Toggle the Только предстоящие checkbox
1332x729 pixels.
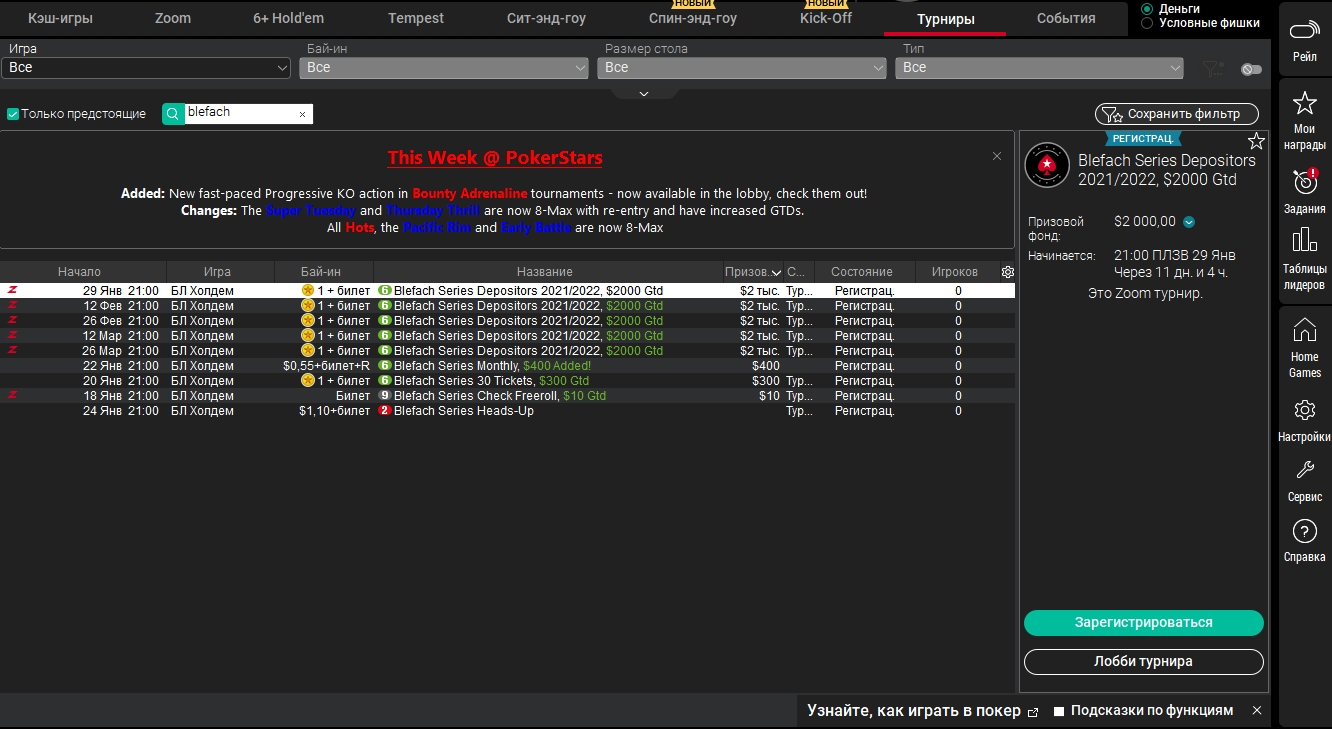13,114
